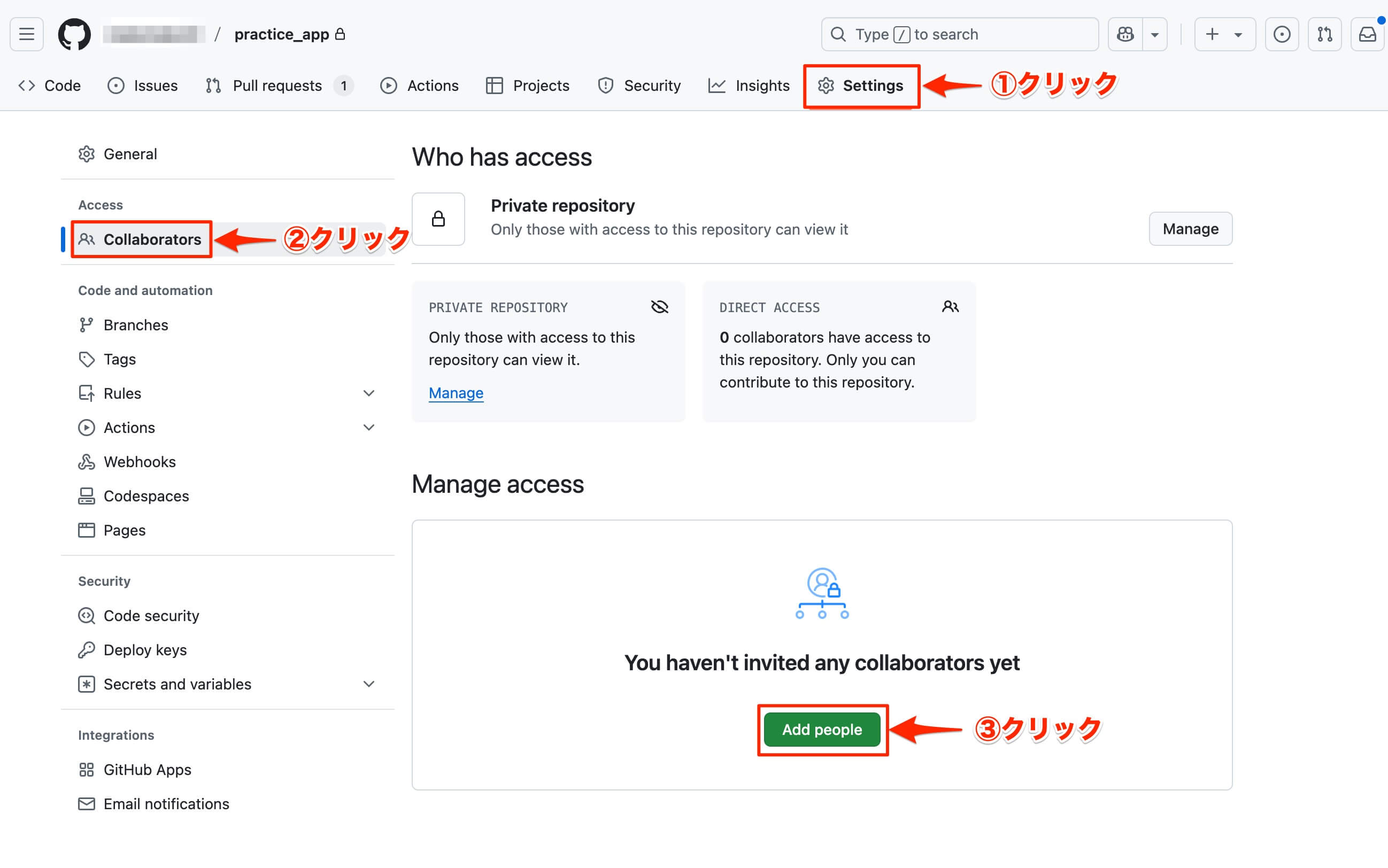Switch to the Issues tab
The height and width of the screenshot is (868, 1388).
(142, 86)
